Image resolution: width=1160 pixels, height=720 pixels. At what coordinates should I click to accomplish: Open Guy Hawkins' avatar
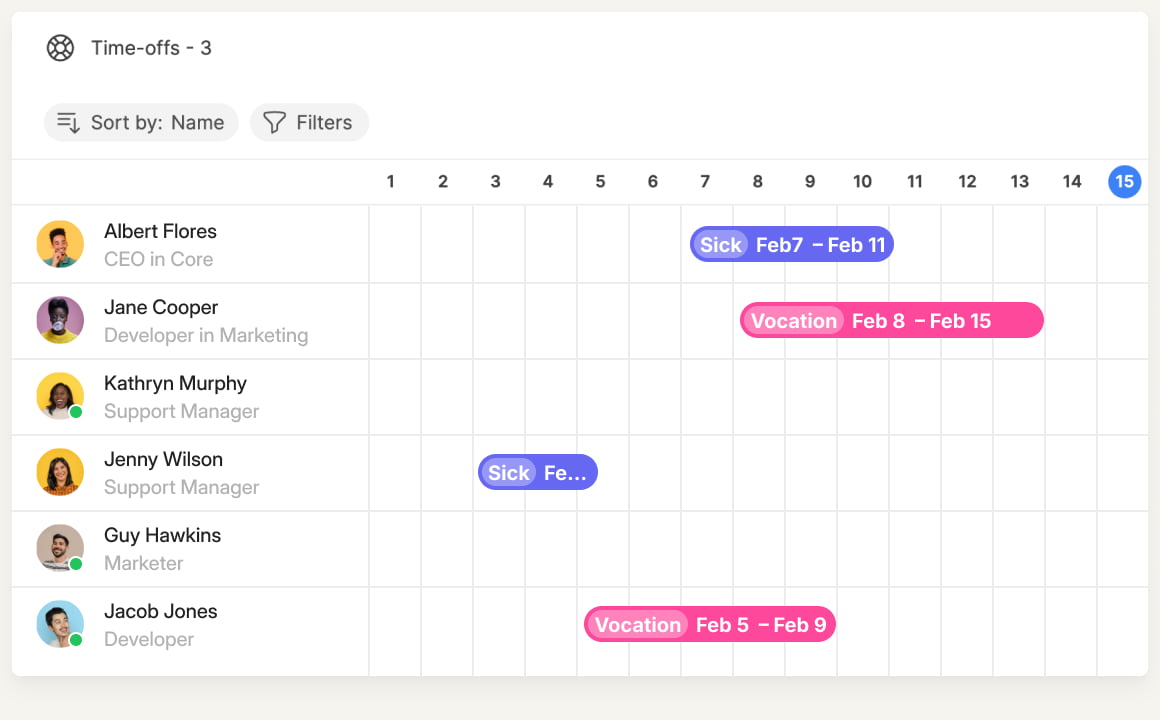pos(60,548)
